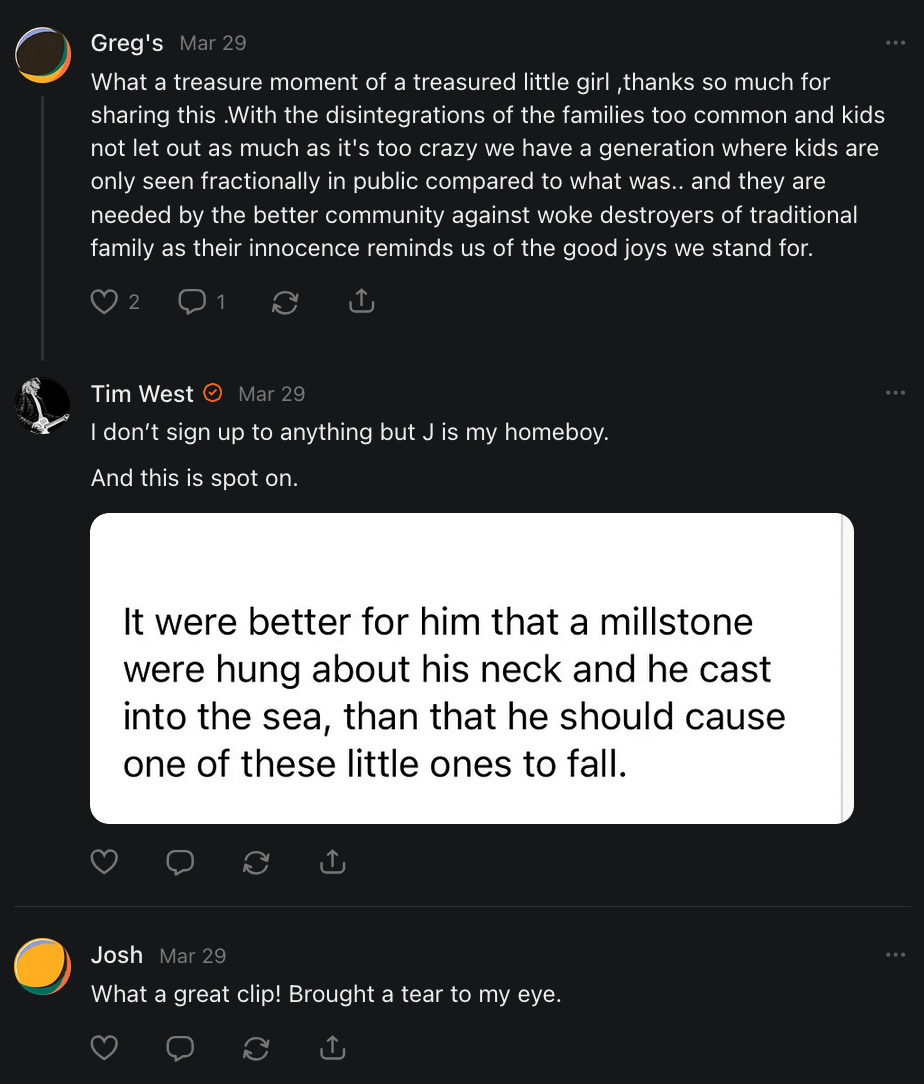Image resolution: width=924 pixels, height=1084 pixels.
Task: Open replies on Greg's comment
Action: 191,302
